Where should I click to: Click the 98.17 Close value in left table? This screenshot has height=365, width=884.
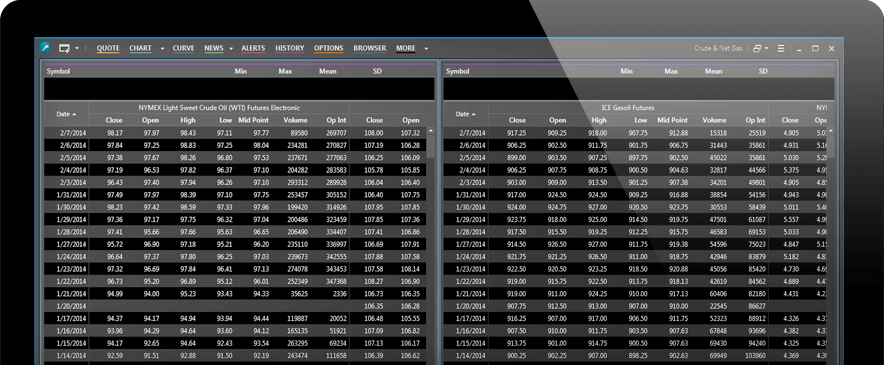coord(114,133)
